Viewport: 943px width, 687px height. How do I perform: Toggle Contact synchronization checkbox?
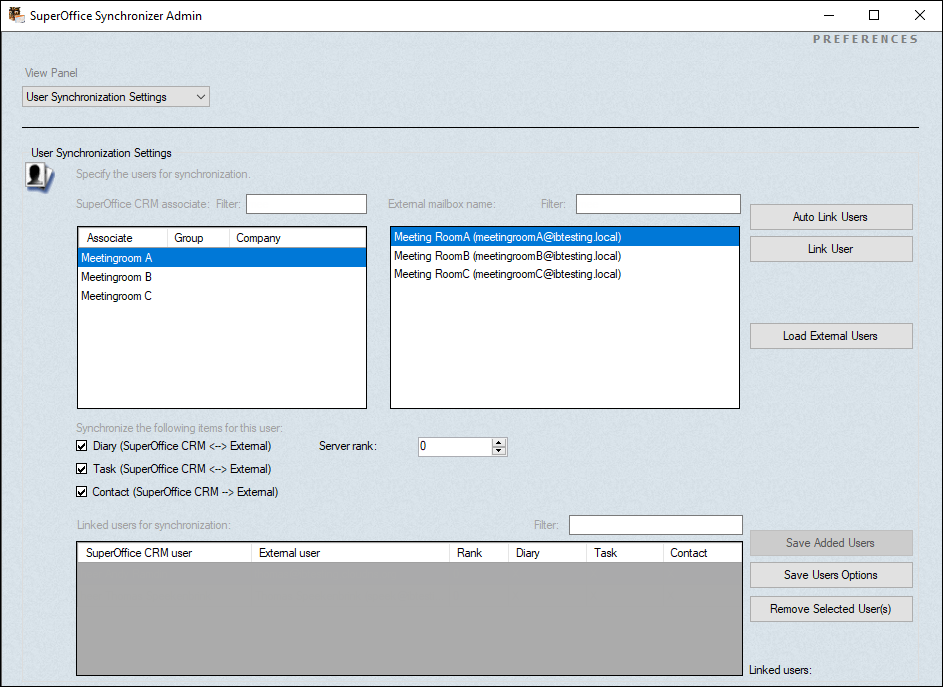point(82,491)
